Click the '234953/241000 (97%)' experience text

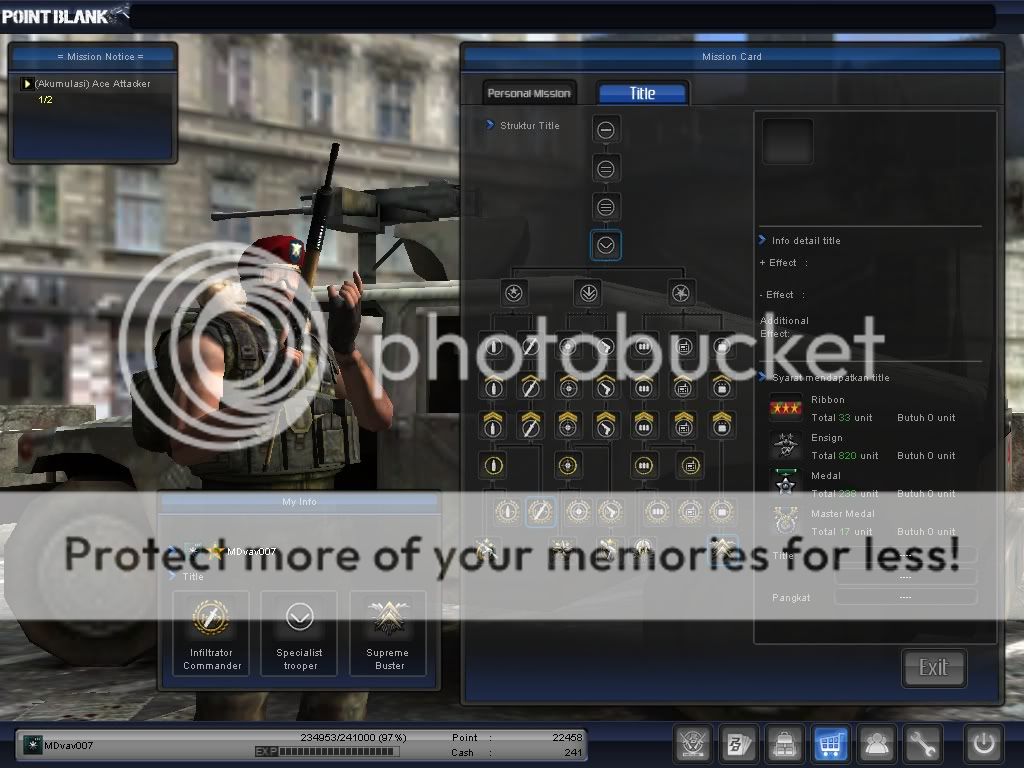click(353, 737)
